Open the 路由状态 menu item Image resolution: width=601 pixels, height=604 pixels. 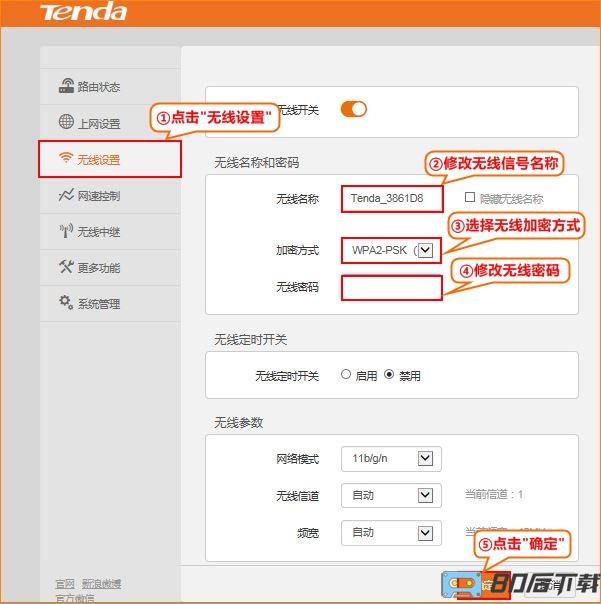click(x=110, y=87)
